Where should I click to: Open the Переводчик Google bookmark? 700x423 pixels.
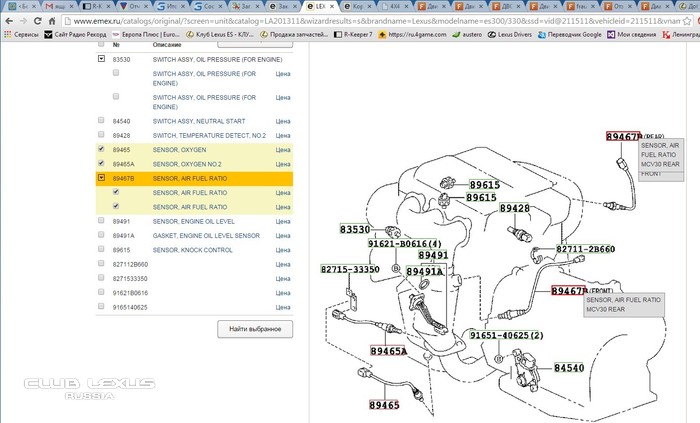tap(570, 34)
